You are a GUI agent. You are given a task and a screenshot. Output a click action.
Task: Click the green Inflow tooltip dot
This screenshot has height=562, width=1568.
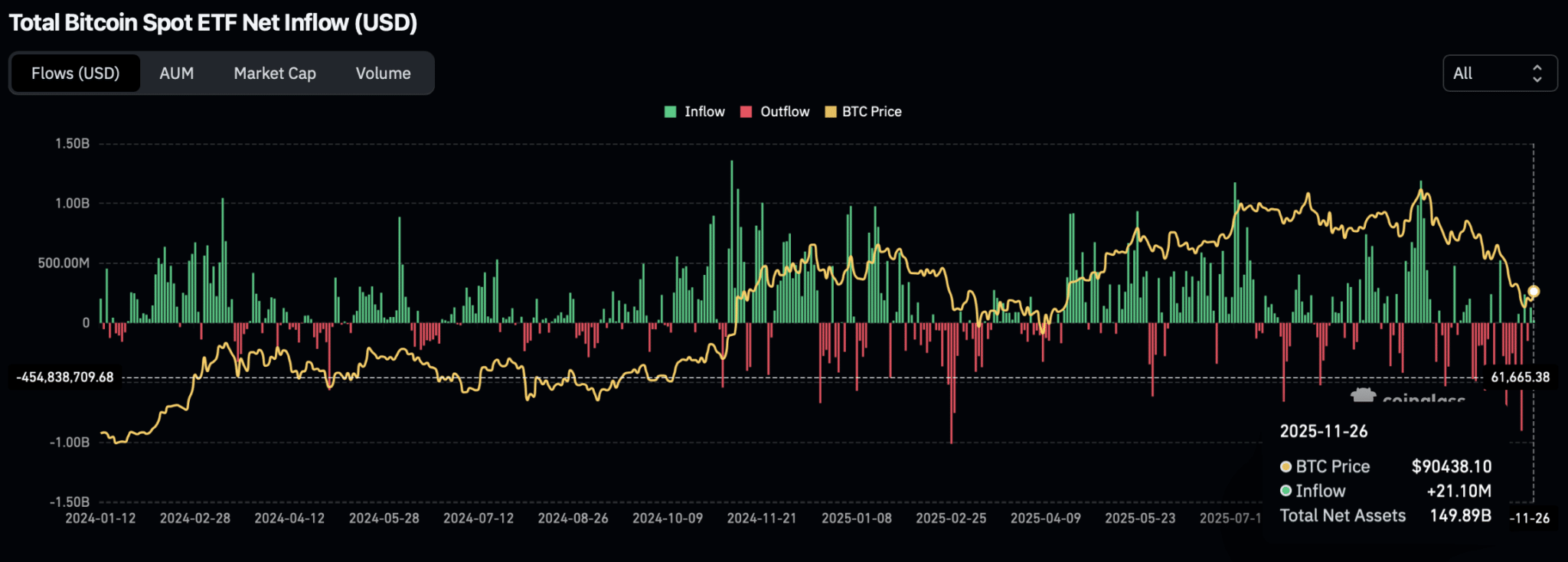tap(1285, 491)
